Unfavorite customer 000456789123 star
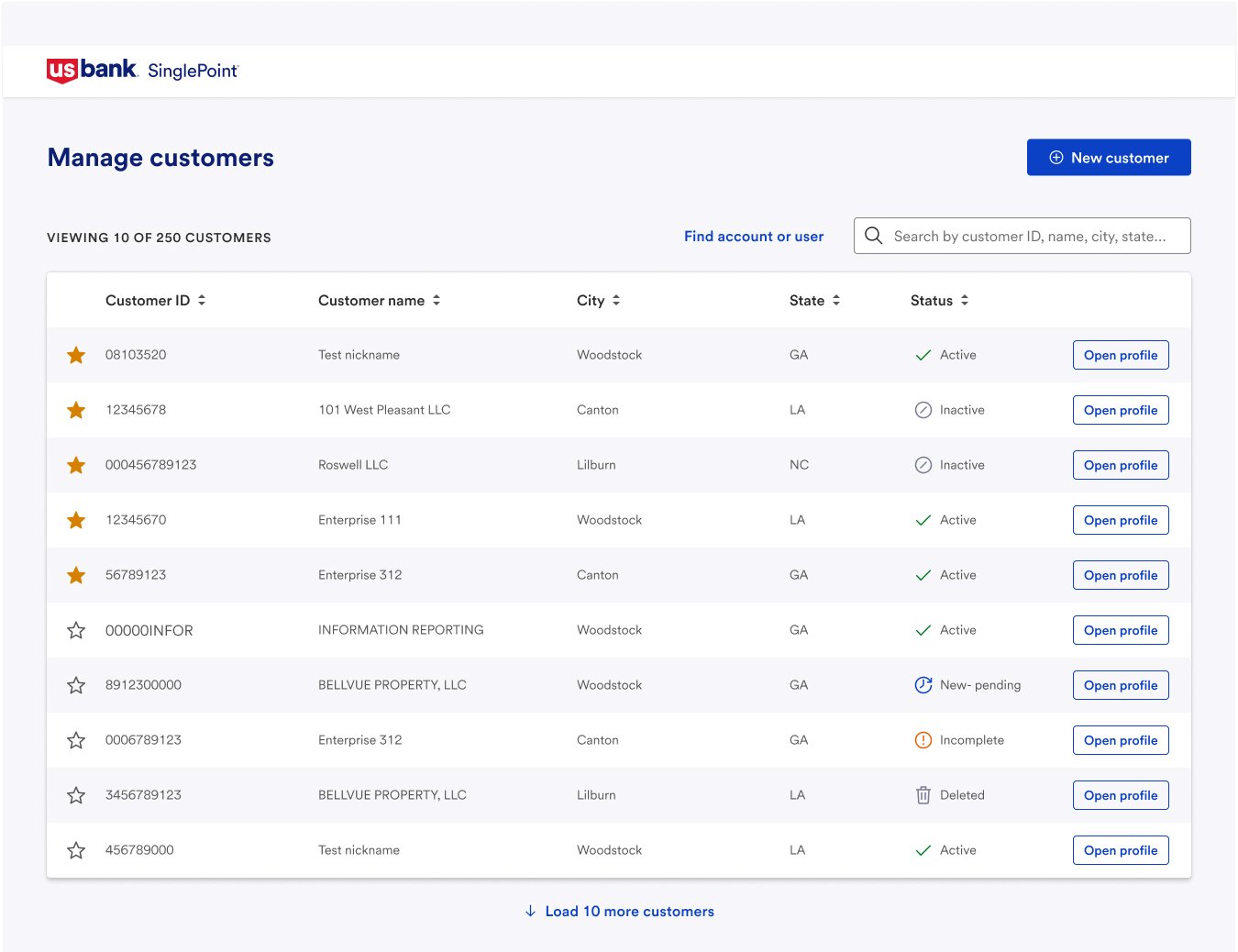This screenshot has width=1238, height=952. [x=76, y=465]
